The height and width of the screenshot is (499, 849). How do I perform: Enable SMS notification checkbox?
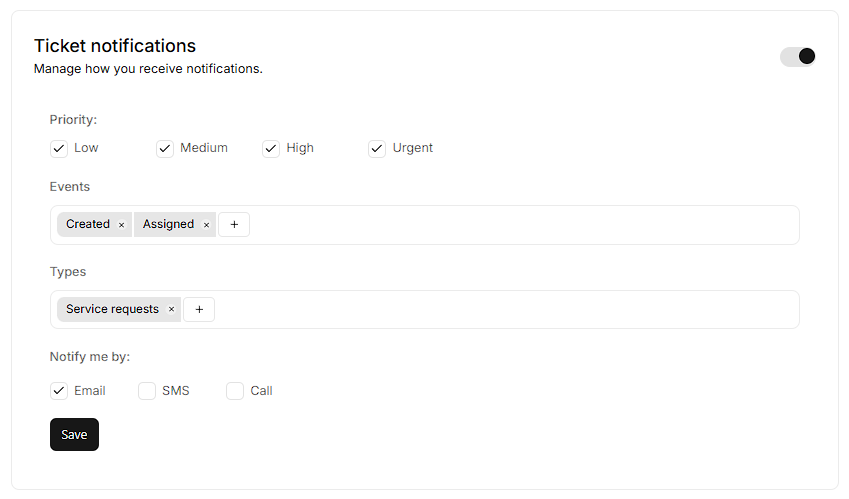pos(147,391)
